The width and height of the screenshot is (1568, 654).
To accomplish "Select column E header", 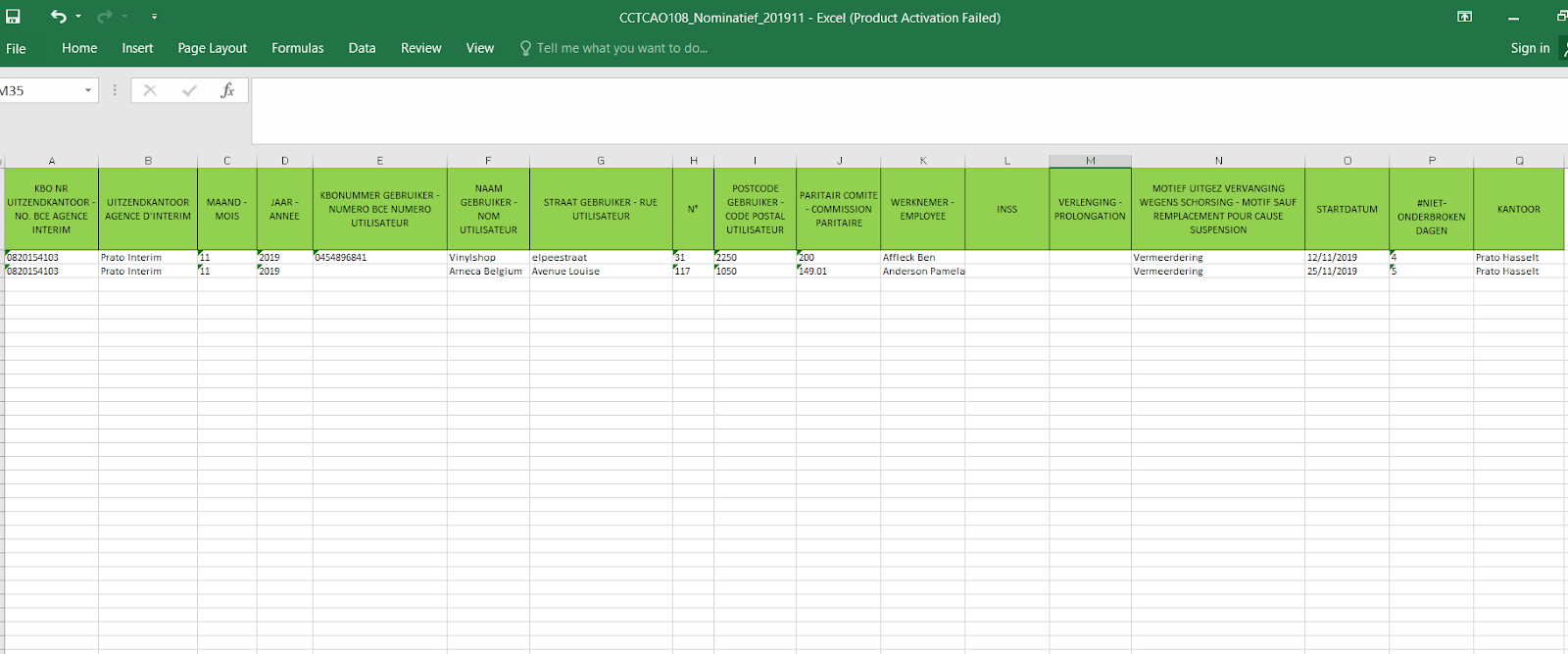I will pos(380,161).
